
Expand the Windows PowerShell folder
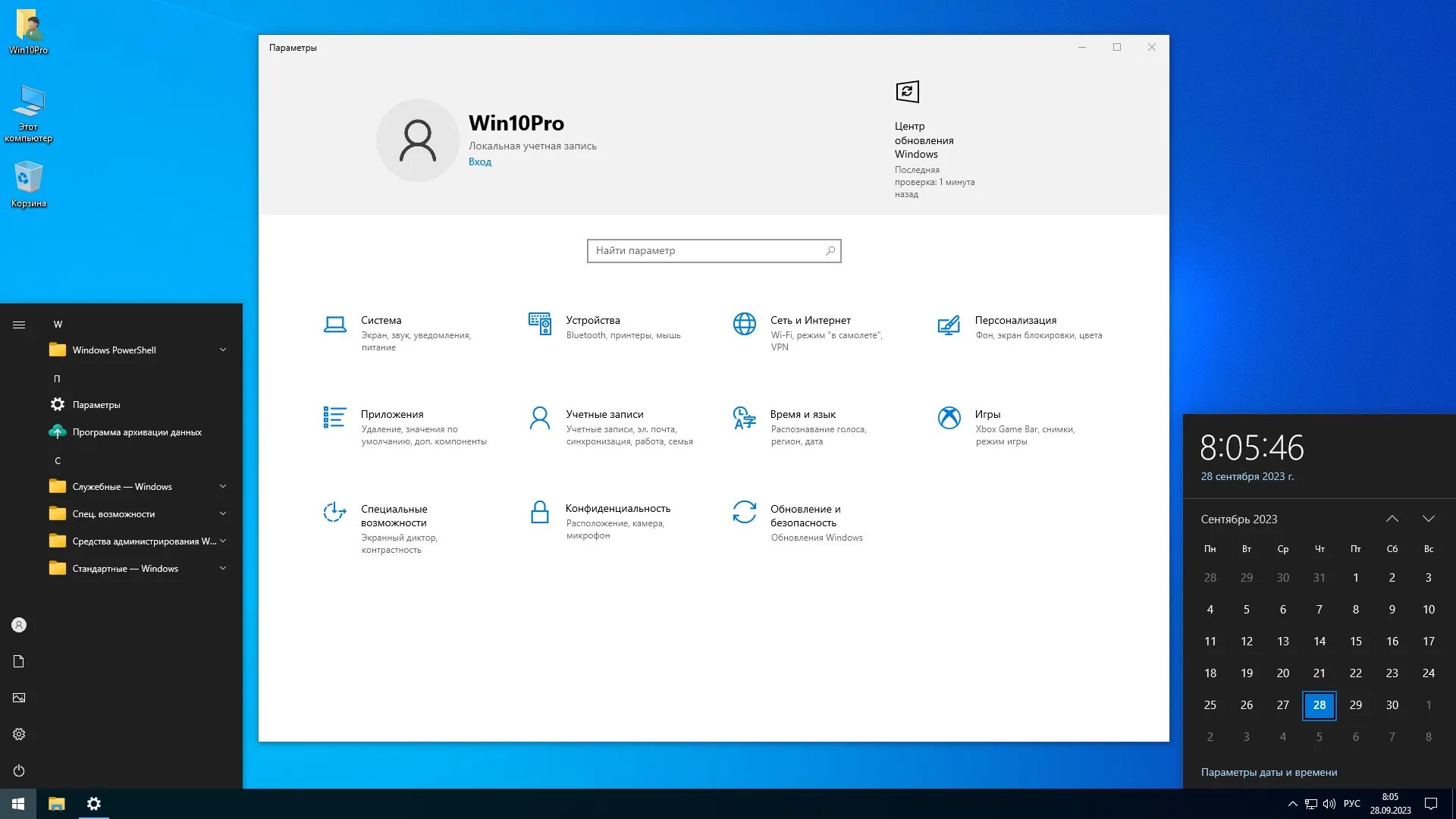[223, 350]
